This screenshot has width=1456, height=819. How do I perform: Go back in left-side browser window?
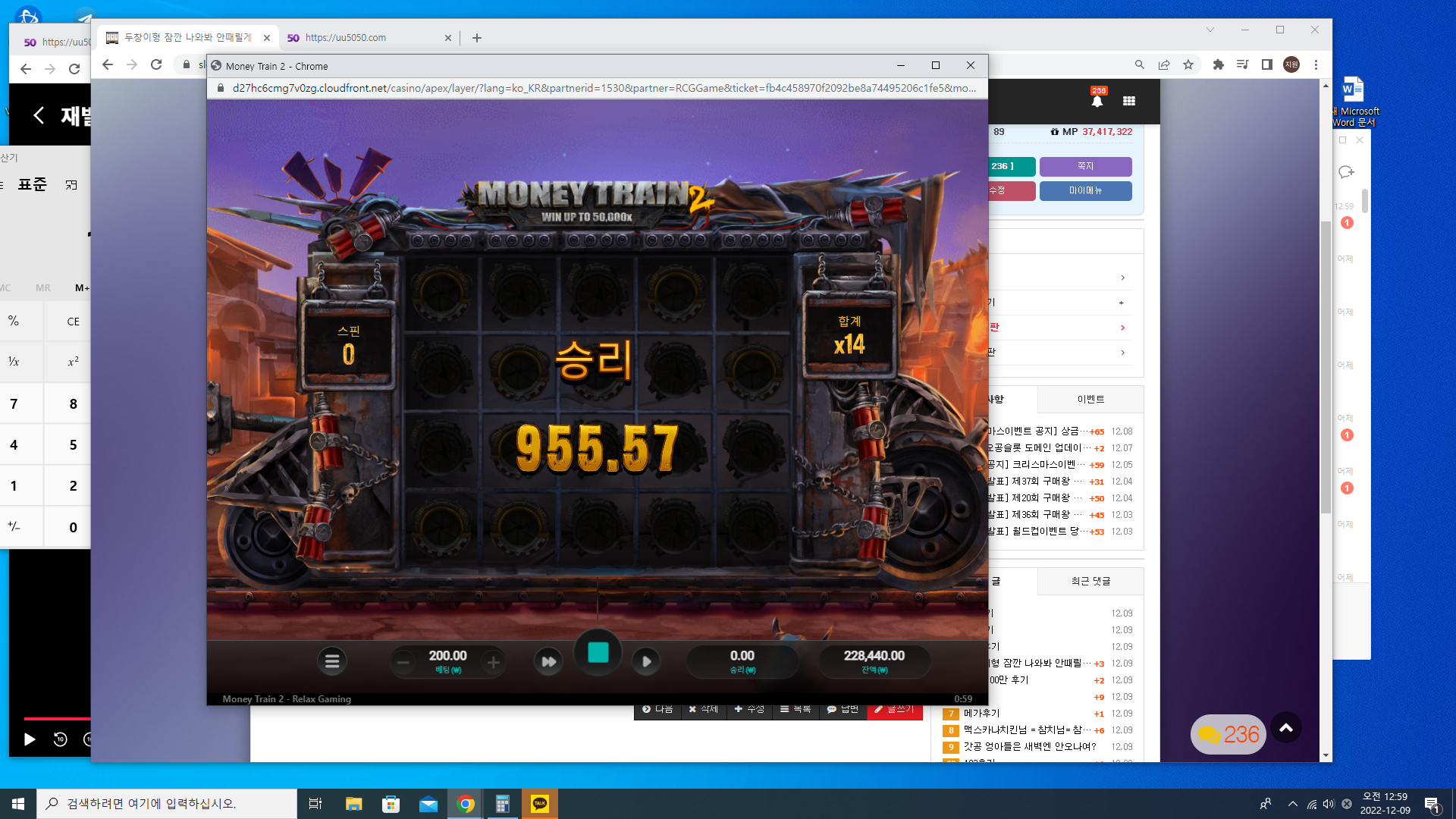[x=26, y=69]
